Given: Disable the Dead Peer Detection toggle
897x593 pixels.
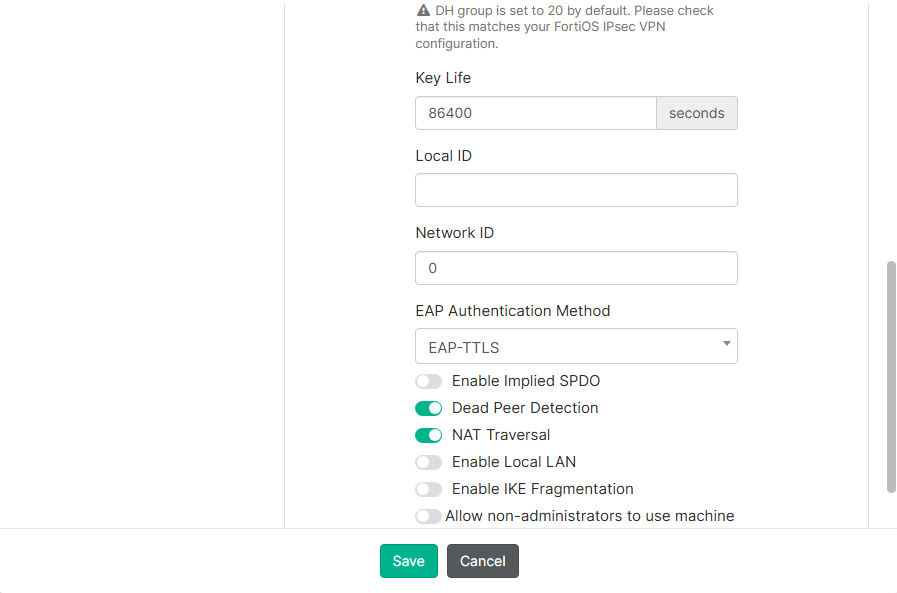Looking at the screenshot, I should [428, 408].
